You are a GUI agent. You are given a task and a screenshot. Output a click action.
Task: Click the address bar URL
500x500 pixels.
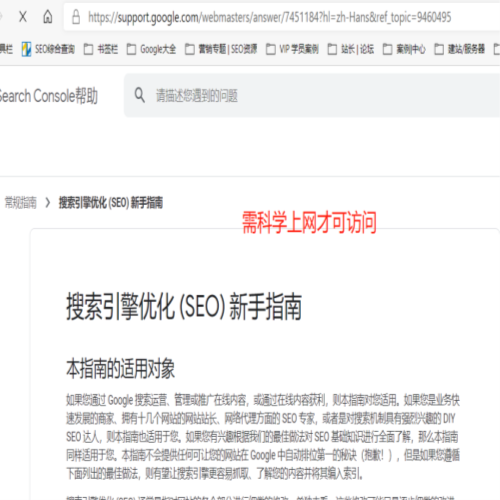coord(269,17)
